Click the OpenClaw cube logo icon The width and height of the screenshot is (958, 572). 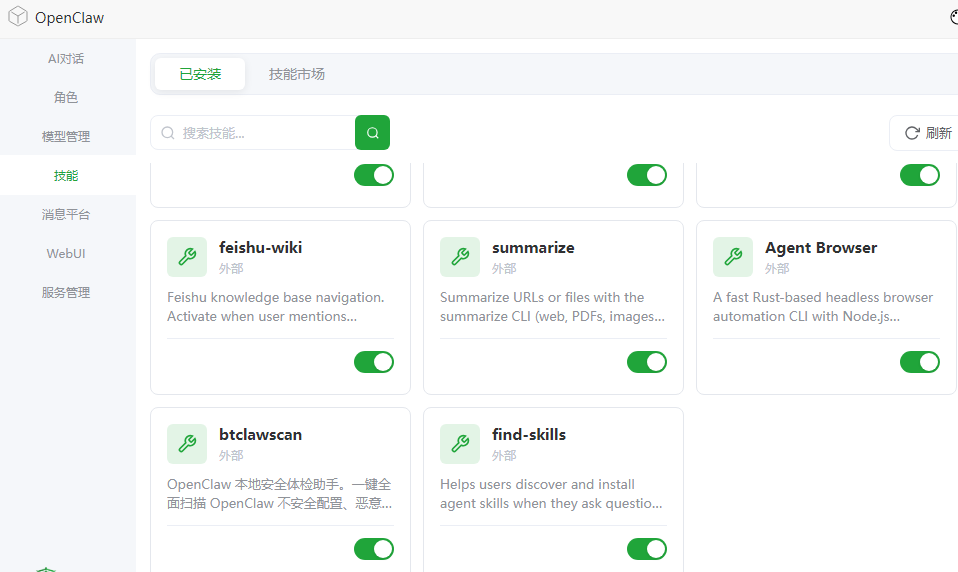[18, 16]
